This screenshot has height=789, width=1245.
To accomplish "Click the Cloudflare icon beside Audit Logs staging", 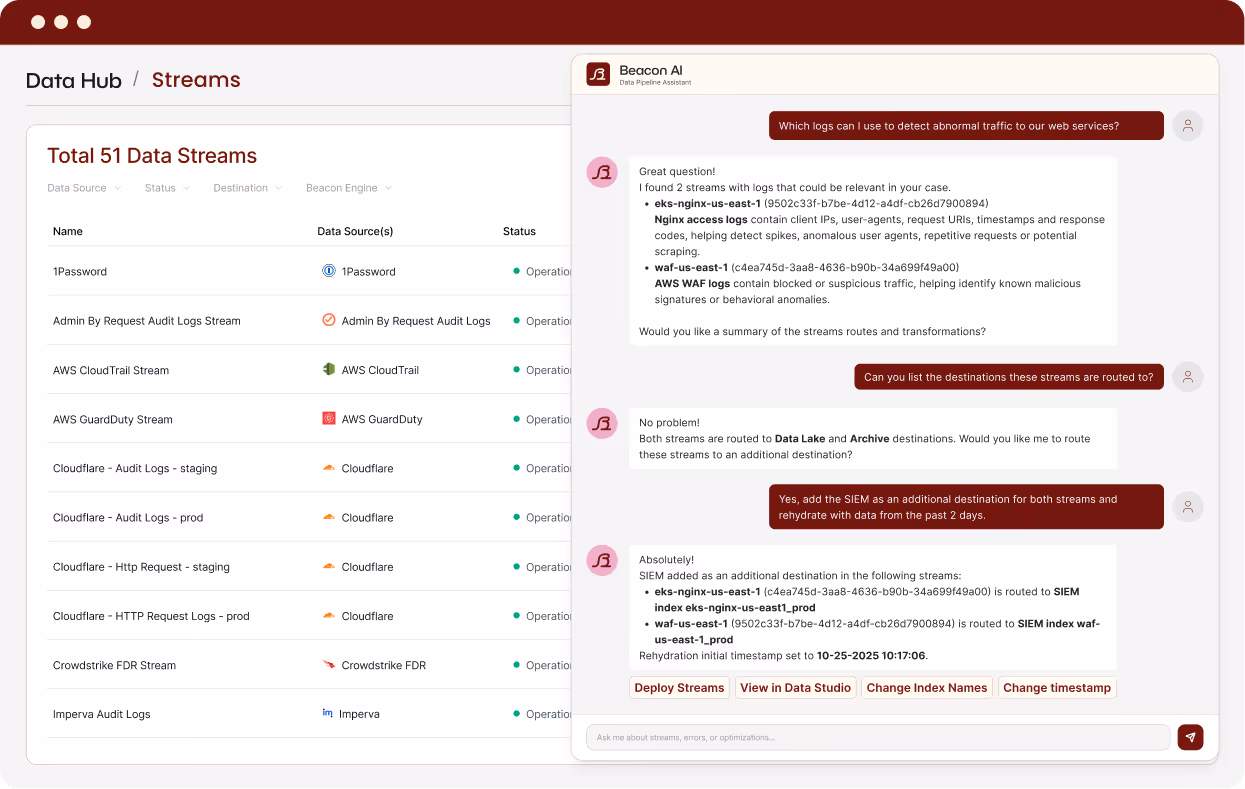I will [331, 467].
